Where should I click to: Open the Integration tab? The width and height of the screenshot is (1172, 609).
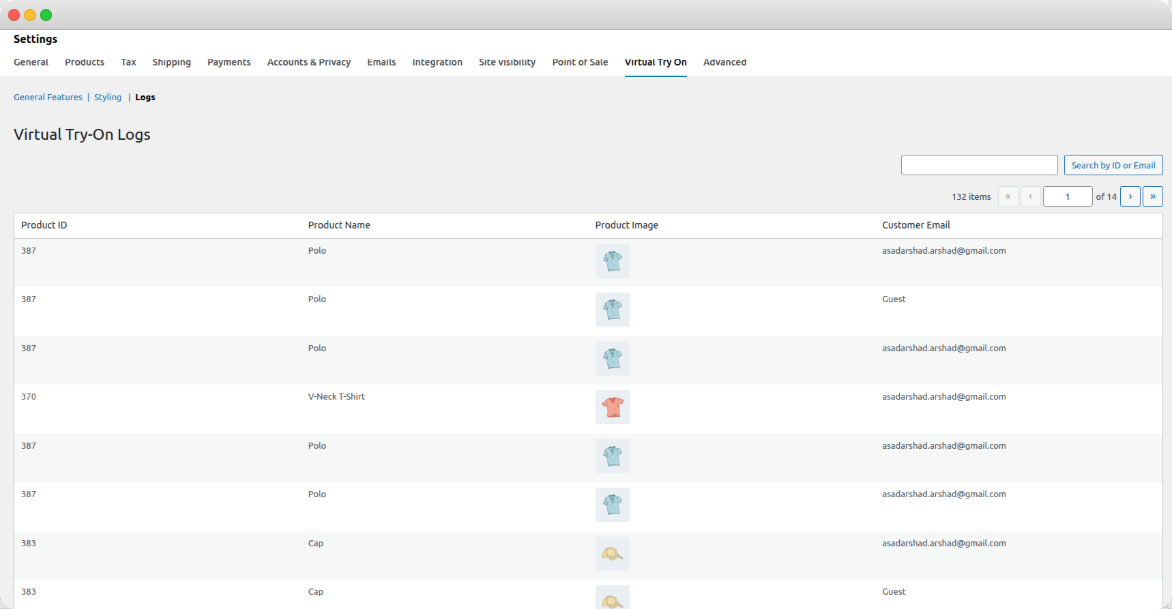point(437,62)
